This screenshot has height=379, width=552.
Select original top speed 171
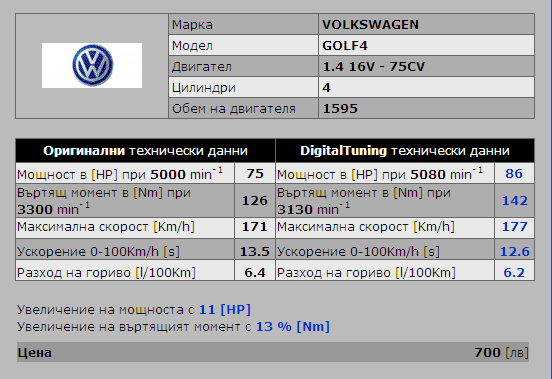click(x=255, y=227)
